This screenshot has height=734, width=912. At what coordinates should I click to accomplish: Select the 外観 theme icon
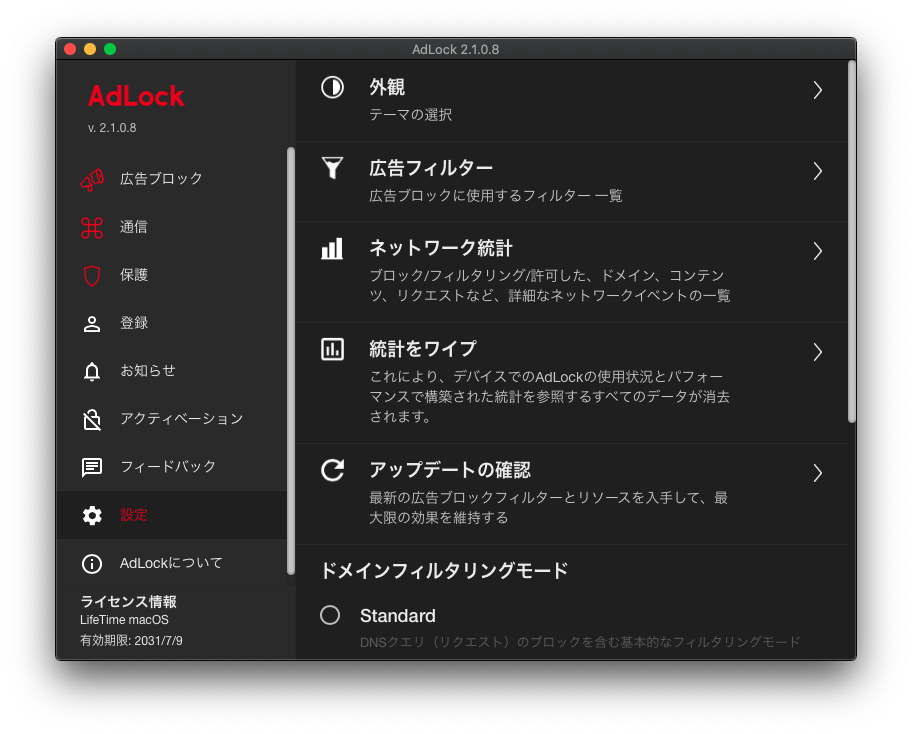330,87
